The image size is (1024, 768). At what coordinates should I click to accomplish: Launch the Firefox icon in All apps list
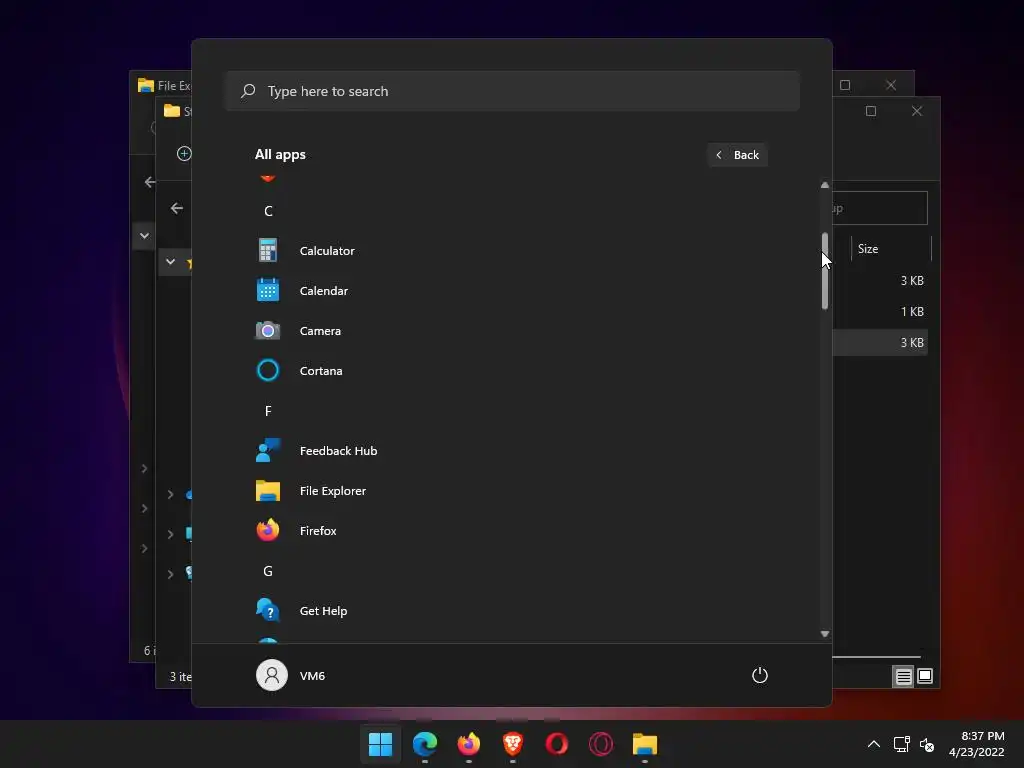point(268,530)
